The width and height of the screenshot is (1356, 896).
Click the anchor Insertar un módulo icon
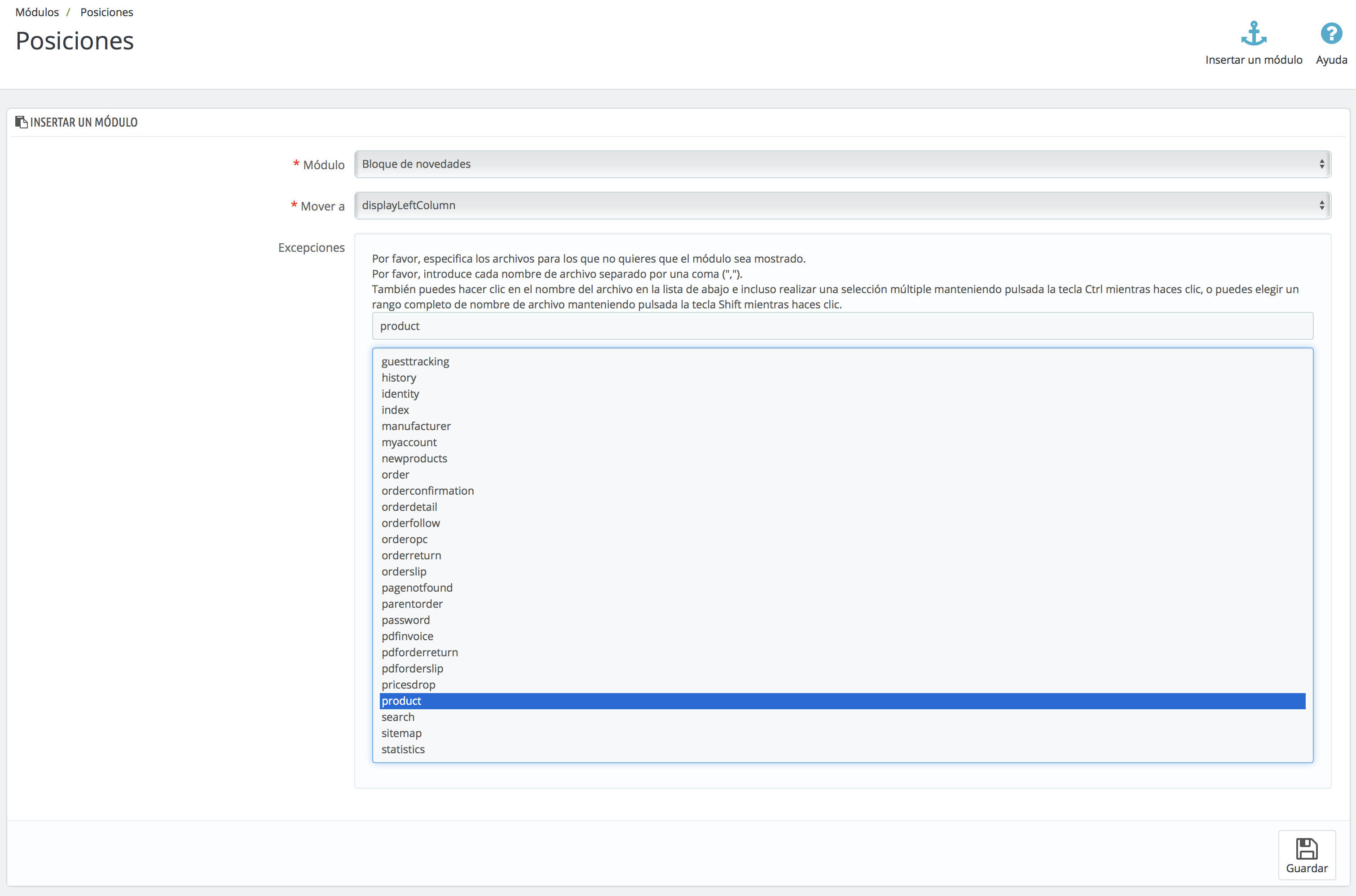click(1253, 34)
